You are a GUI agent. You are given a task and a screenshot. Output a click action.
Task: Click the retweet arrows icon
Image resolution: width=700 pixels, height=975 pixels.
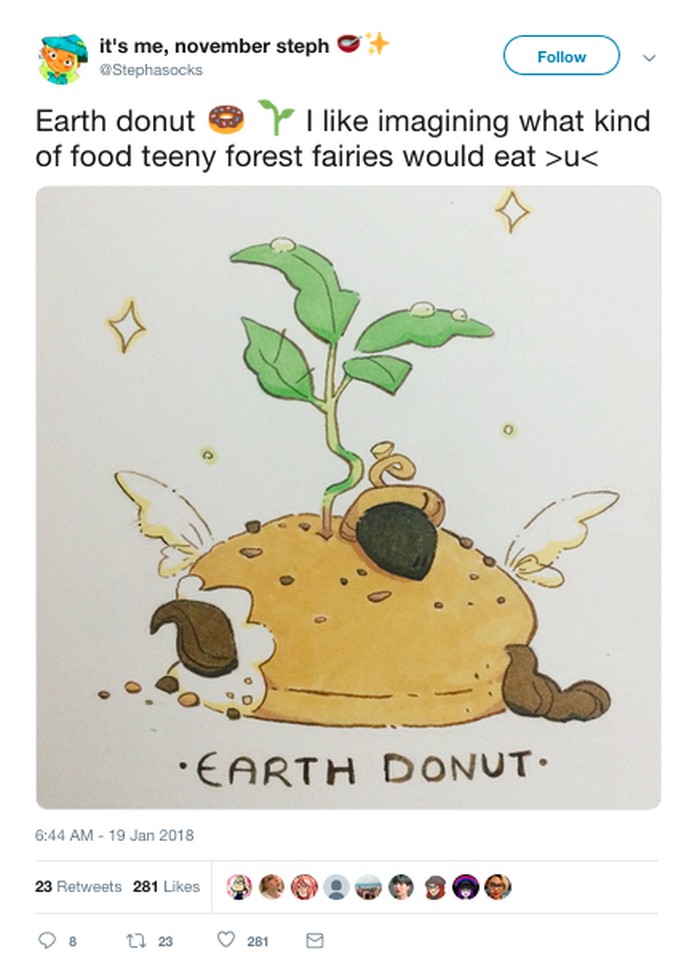tap(133, 941)
